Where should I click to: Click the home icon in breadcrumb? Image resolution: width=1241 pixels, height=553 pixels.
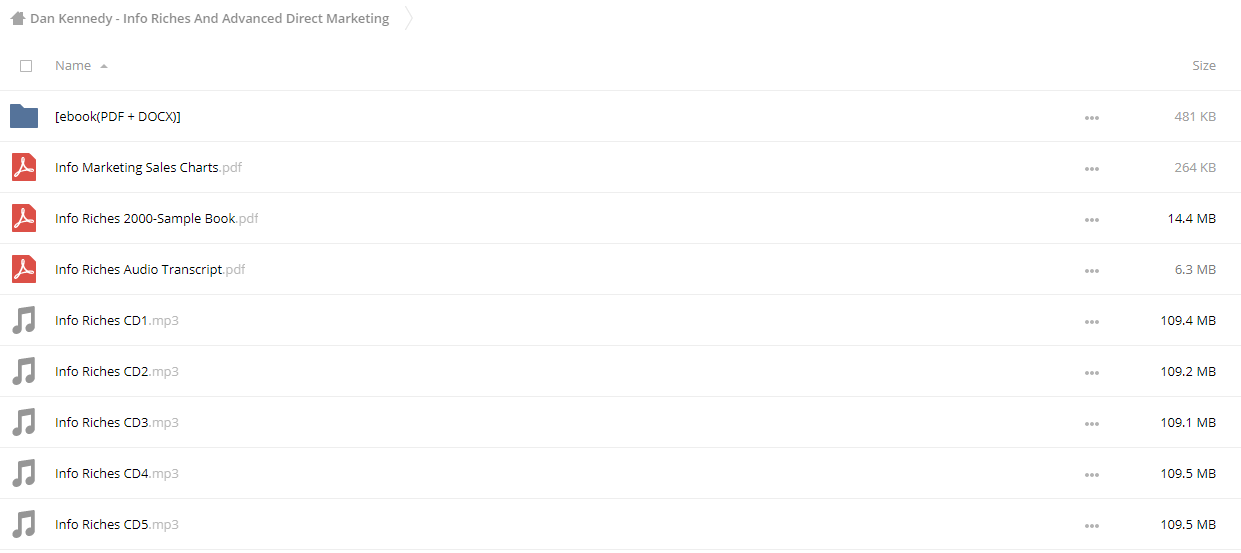(17, 18)
